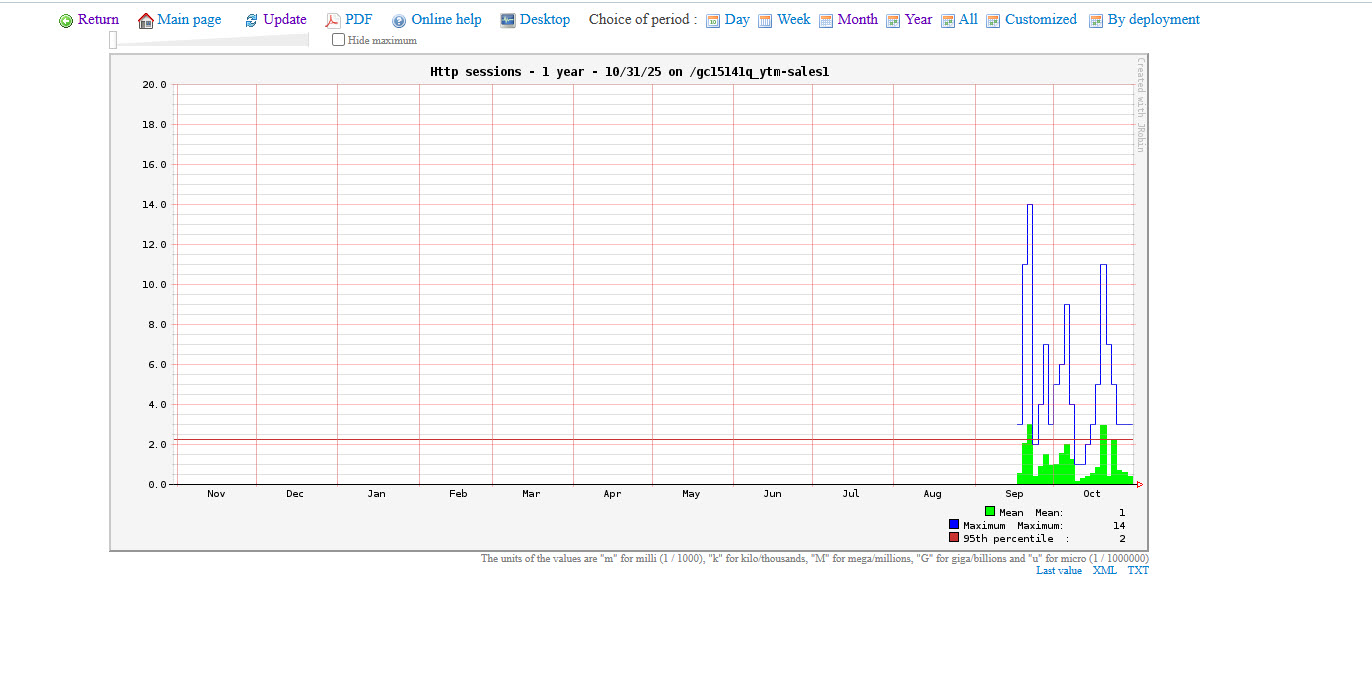The height and width of the screenshot is (673, 1372).
Task: Click the graph zoom slider handle
Action: click(x=113, y=40)
